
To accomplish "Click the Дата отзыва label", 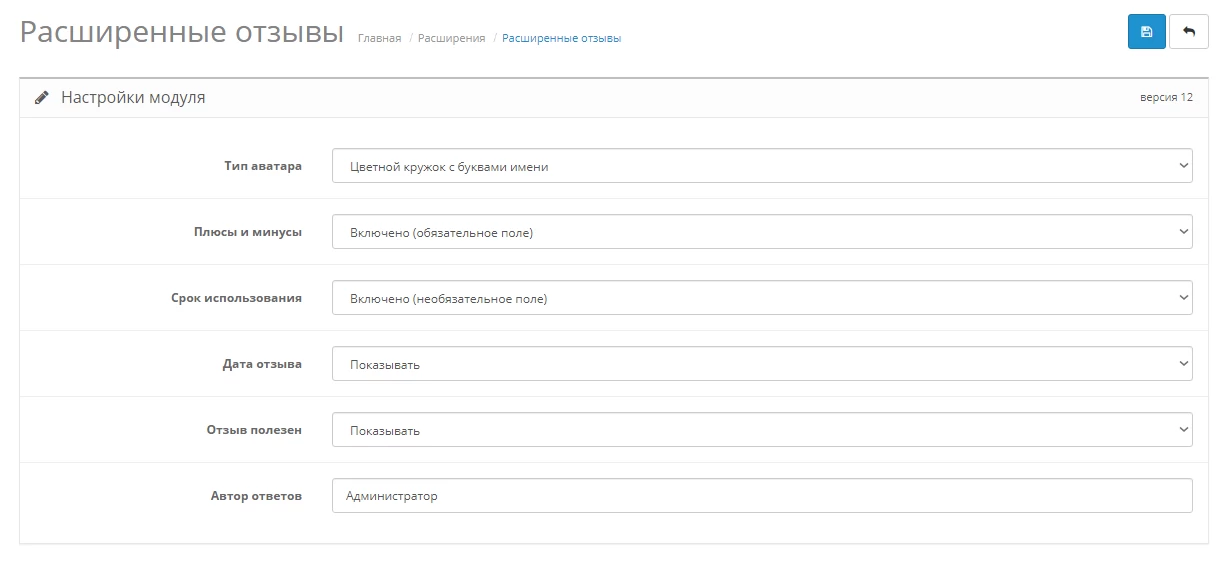I will (262, 364).
